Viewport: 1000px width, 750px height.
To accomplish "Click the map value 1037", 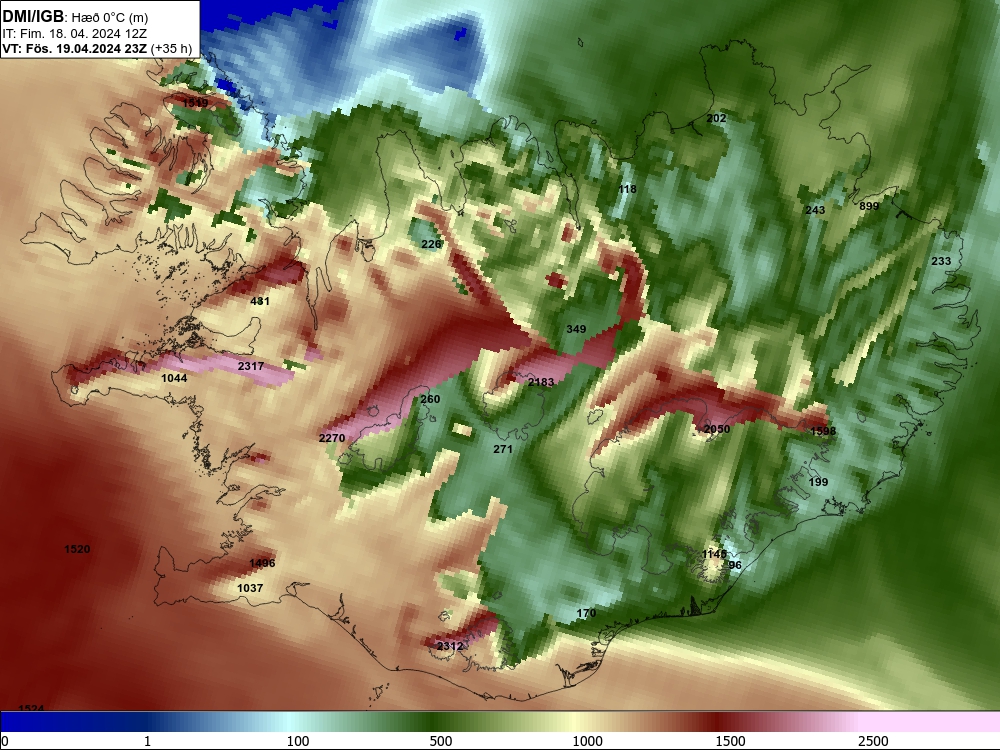I will [250, 588].
